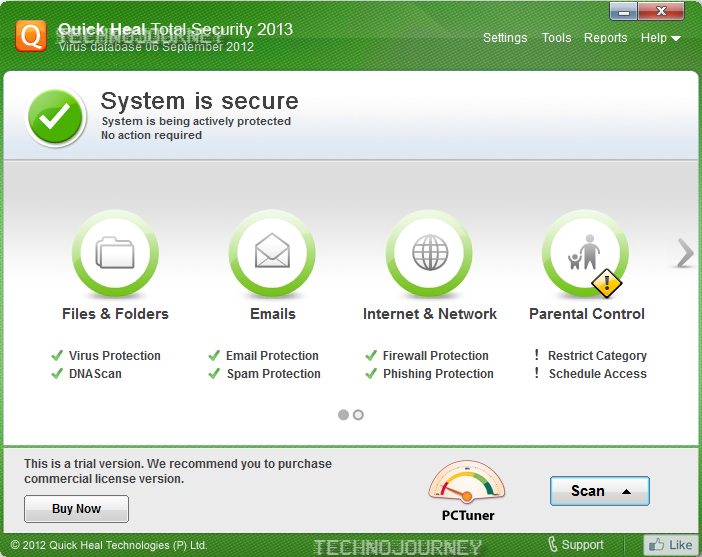The image size is (702, 557).
Task: Go to next page with right chevron arrow
Action: click(685, 253)
